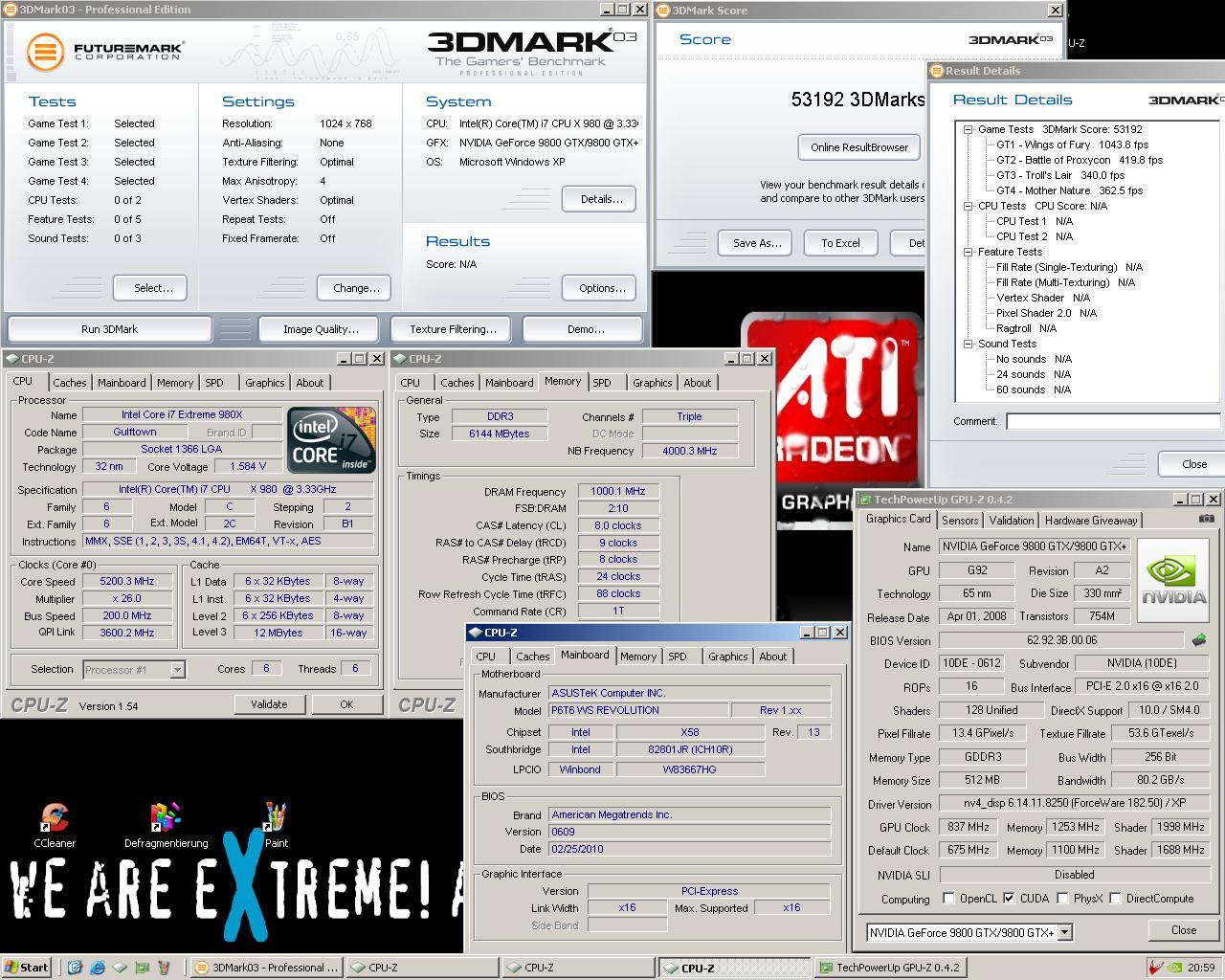This screenshot has width=1225, height=980.
Task: Click the save BIOS icon in GPU-Z
Action: [1198, 640]
